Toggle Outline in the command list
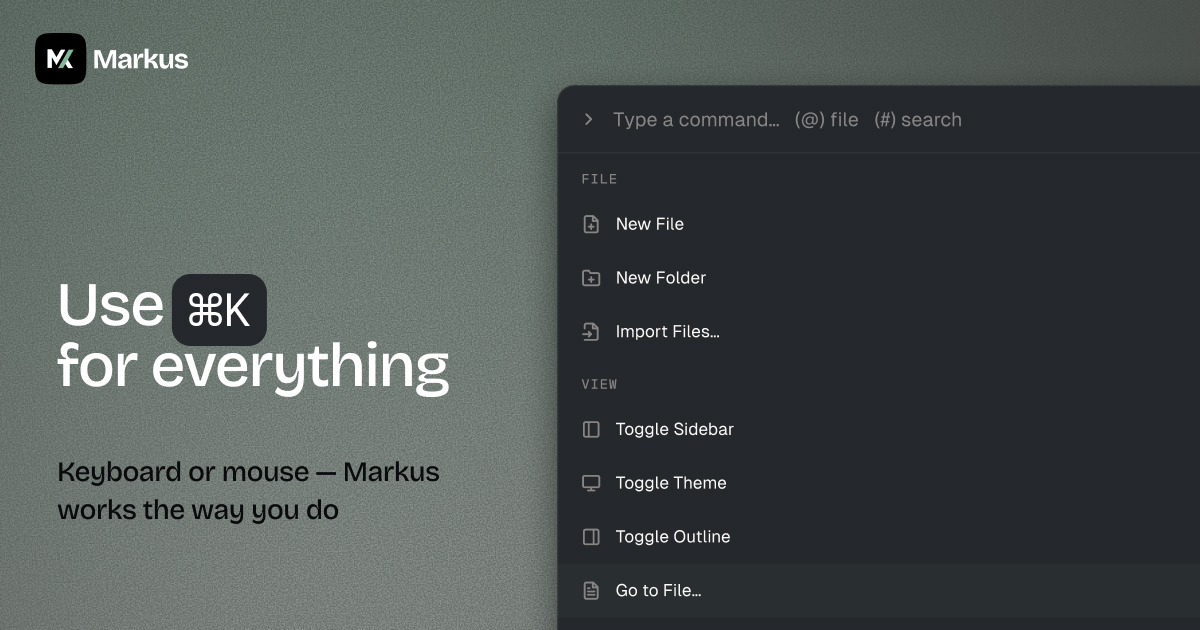Screen dimensions: 1200x630 click(879, 537)
